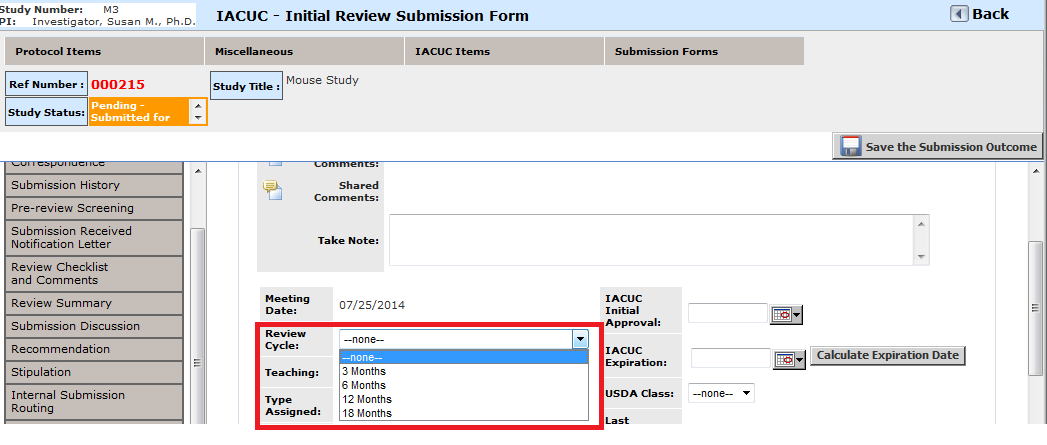The width and height of the screenshot is (1047, 445).
Task: Choose 18 Months review cycle
Action: point(463,414)
